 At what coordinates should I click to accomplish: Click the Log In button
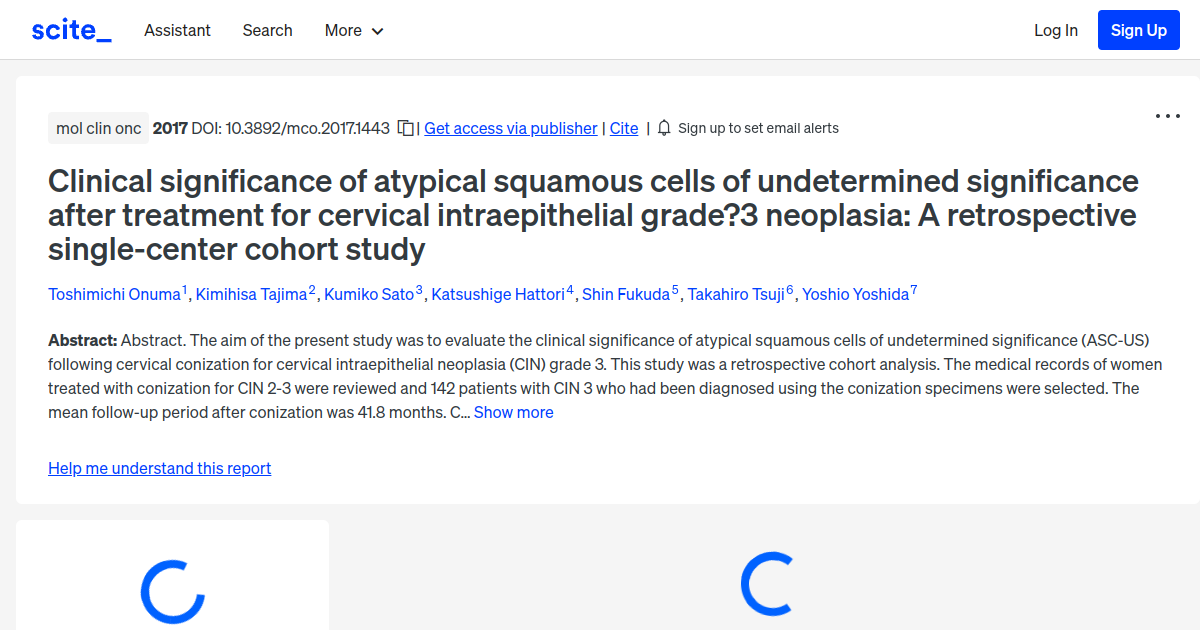click(x=1055, y=30)
